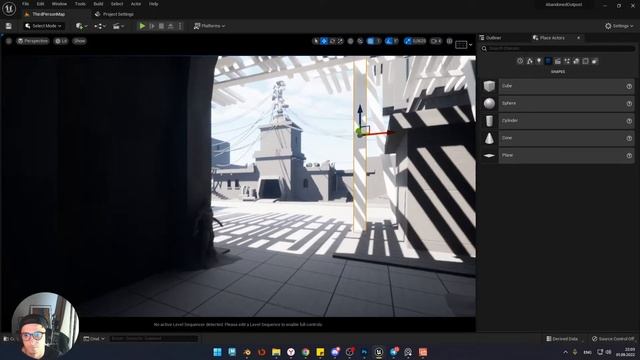Start play in editor with green Play button
This screenshot has width=640, height=360.
coord(142,26)
